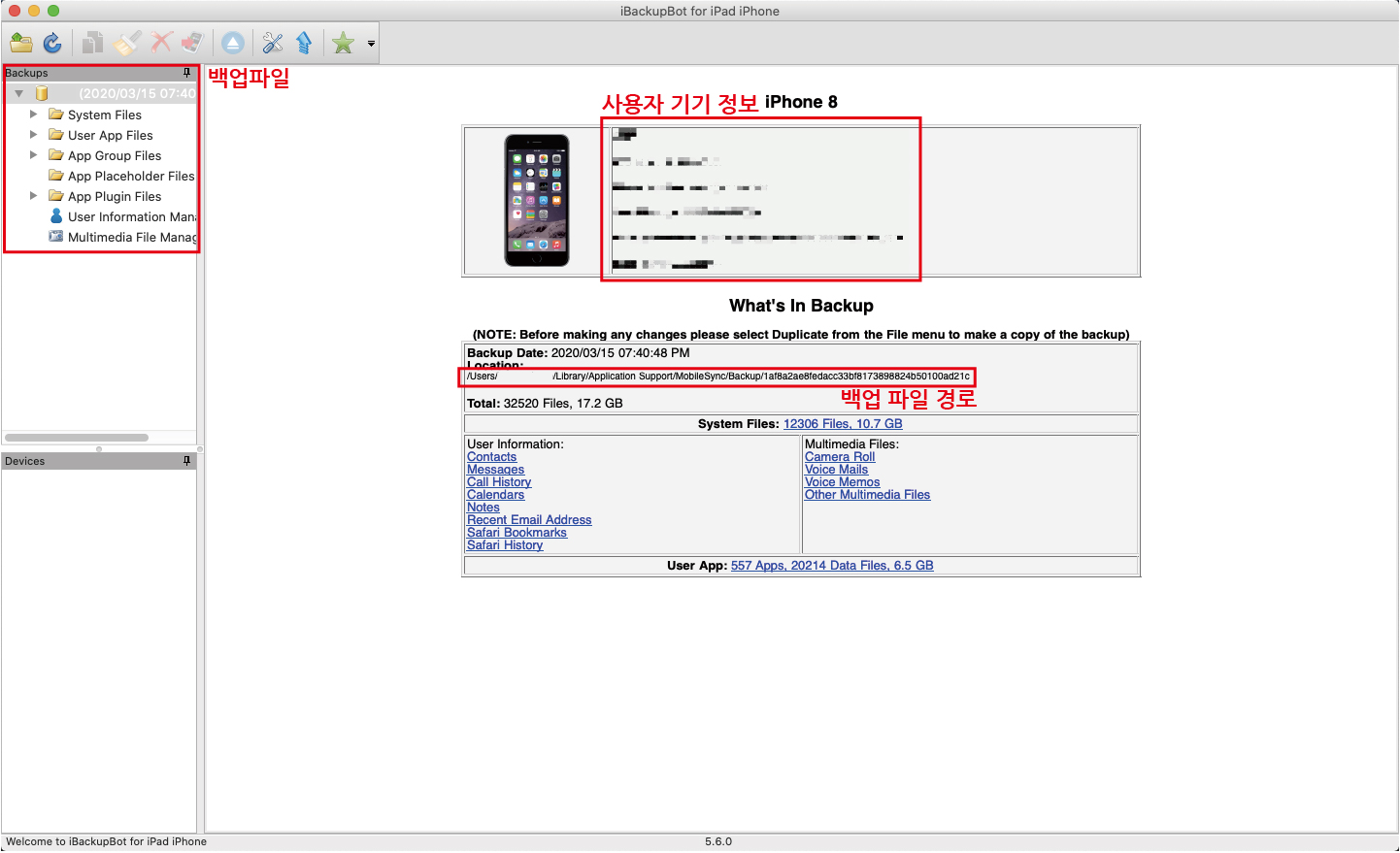
Task: Click the red X delete icon
Action: coord(161,43)
